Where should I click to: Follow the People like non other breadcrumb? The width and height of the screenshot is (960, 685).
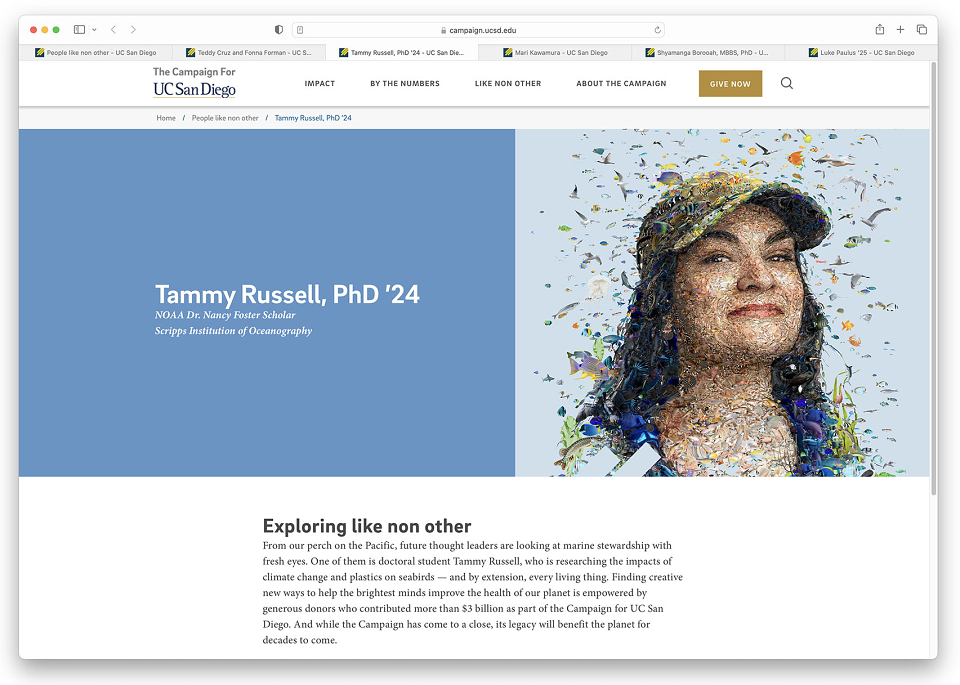(x=225, y=118)
